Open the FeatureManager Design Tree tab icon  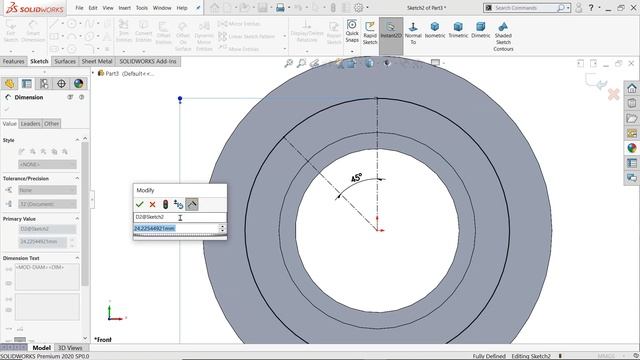pyautogui.click(x=9, y=84)
